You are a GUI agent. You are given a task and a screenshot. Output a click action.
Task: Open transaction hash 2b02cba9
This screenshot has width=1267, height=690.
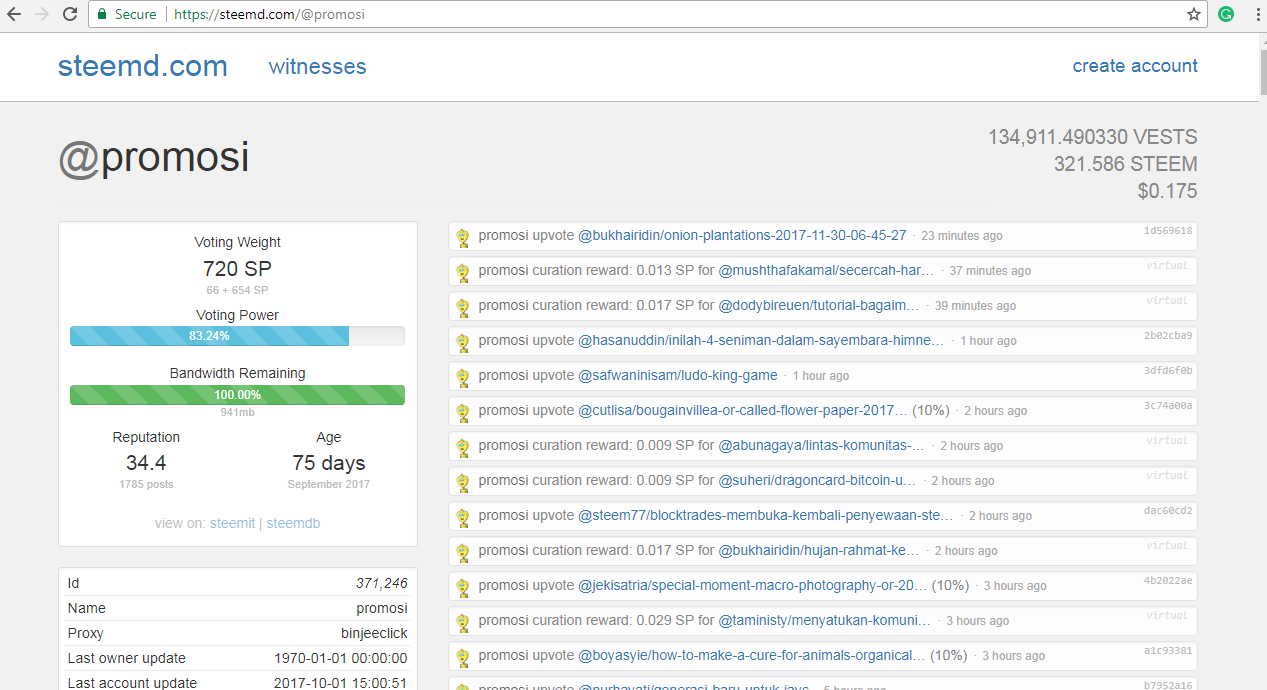point(1168,336)
